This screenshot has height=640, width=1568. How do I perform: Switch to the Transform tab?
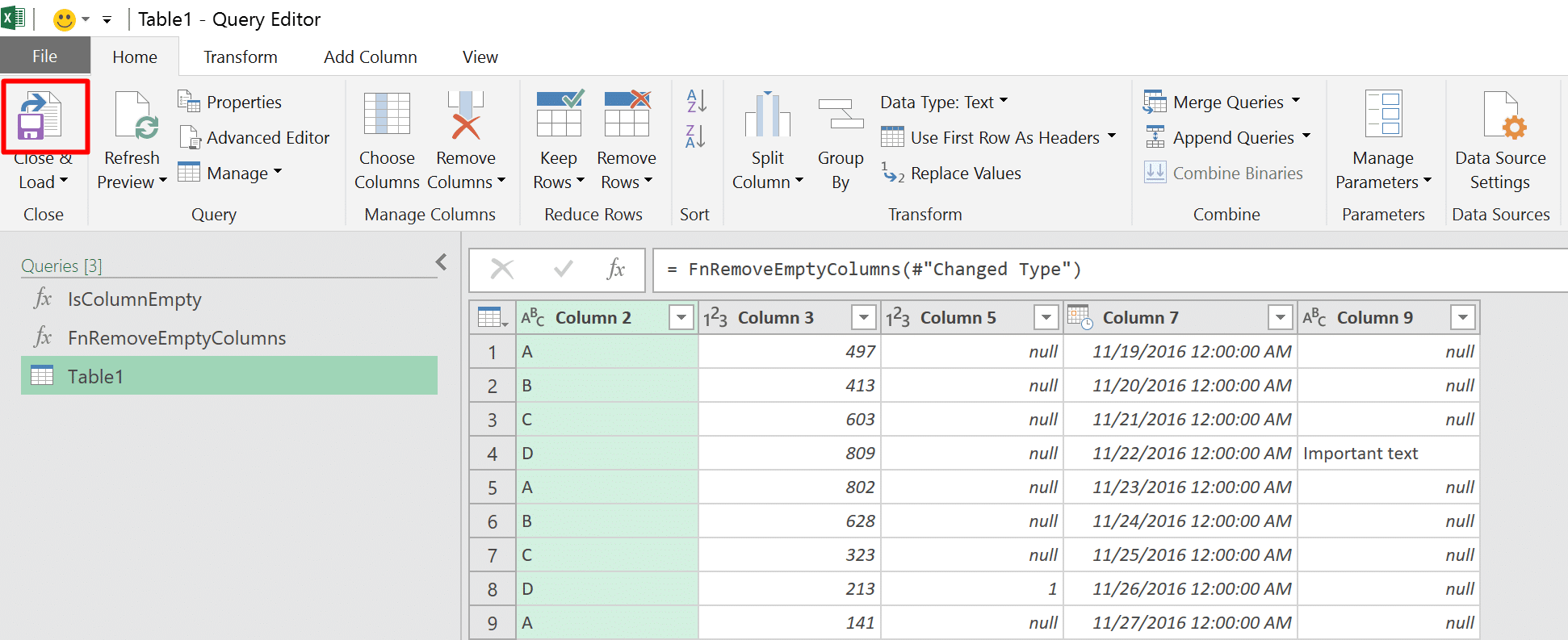[x=241, y=57]
